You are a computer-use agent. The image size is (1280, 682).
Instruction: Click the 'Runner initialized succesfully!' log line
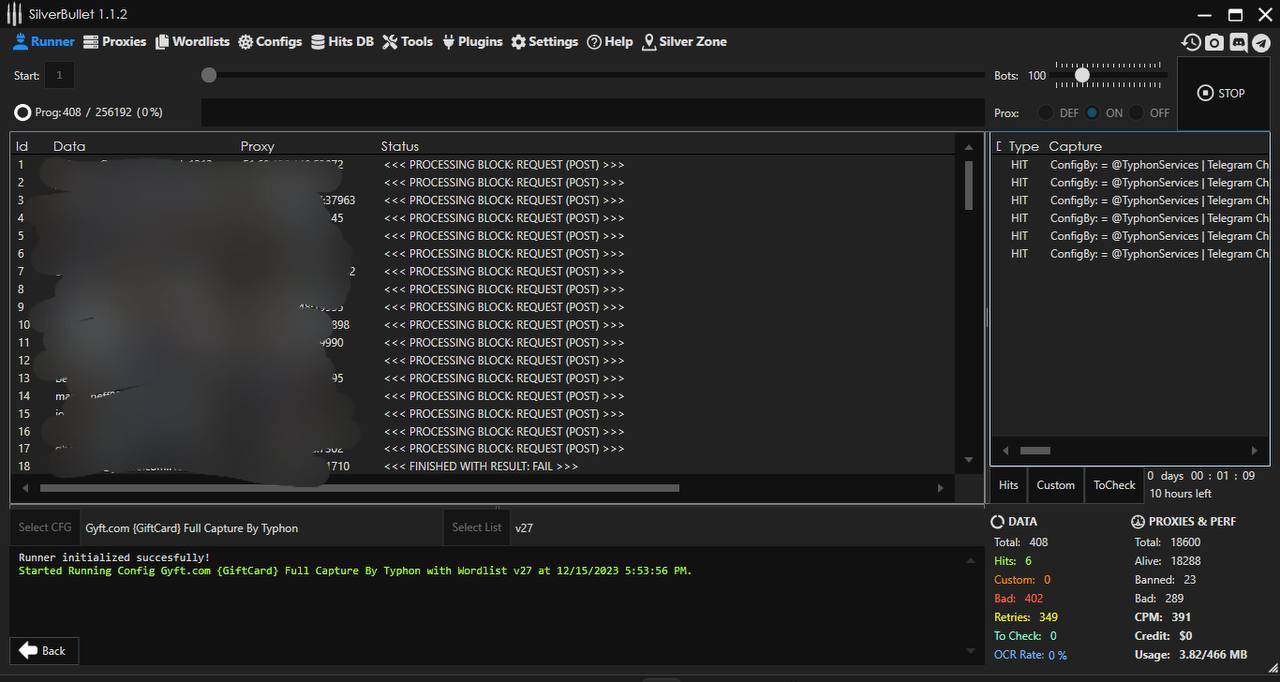114,557
